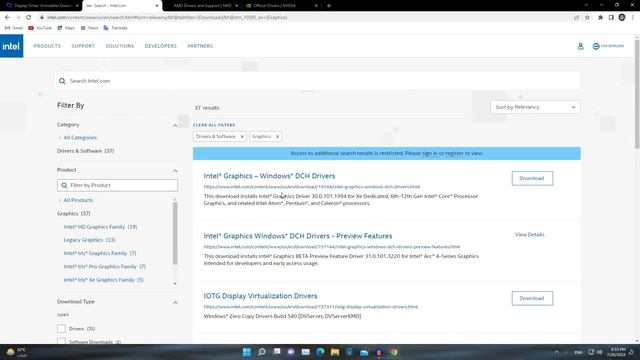Open the Sort by Relevancy dropdown
640x360 pixels.
tap(535, 107)
